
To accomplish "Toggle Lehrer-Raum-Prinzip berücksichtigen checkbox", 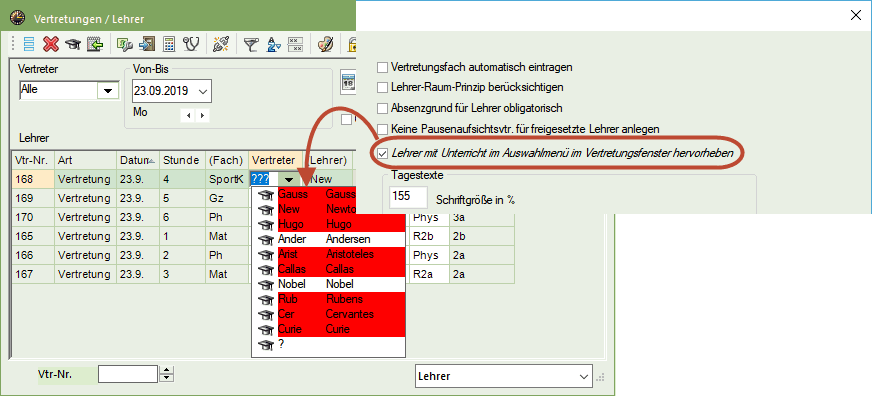I will coord(382,87).
